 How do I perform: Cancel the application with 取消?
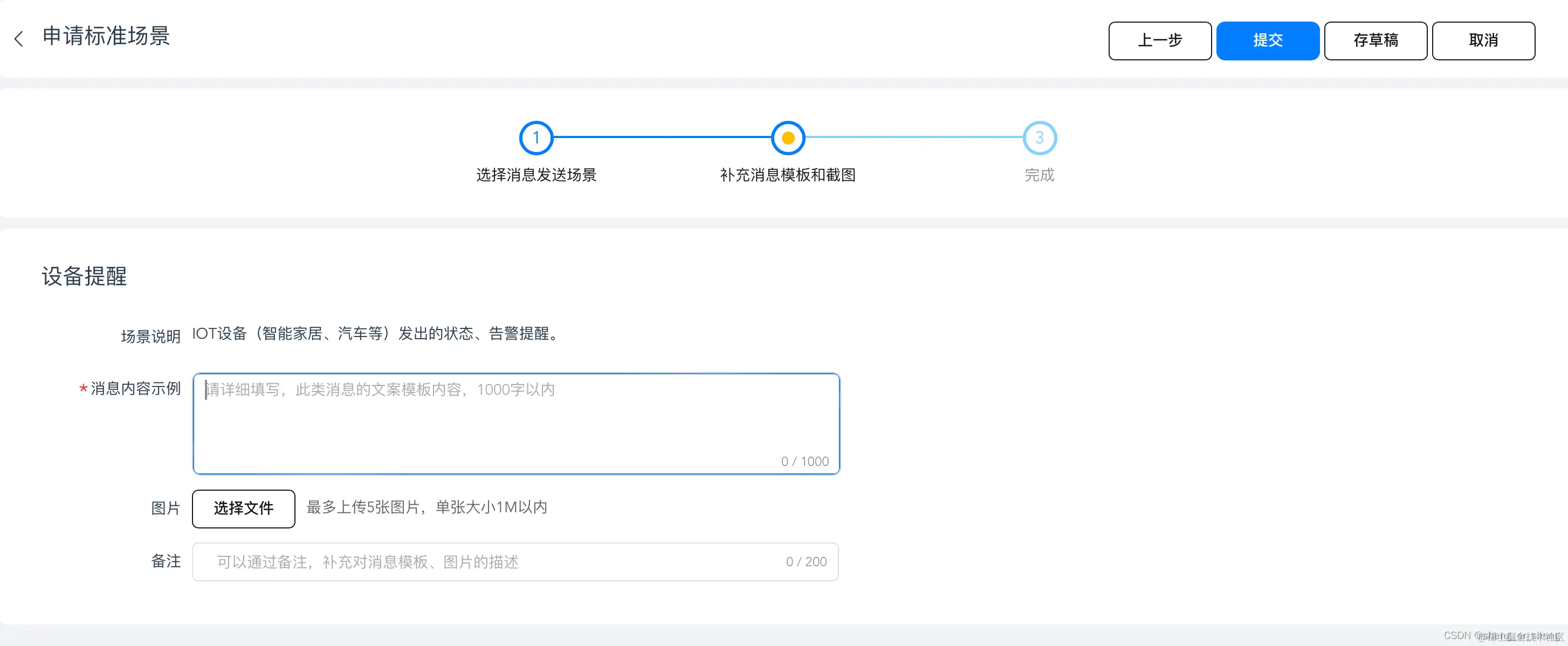coord(1483,40)
